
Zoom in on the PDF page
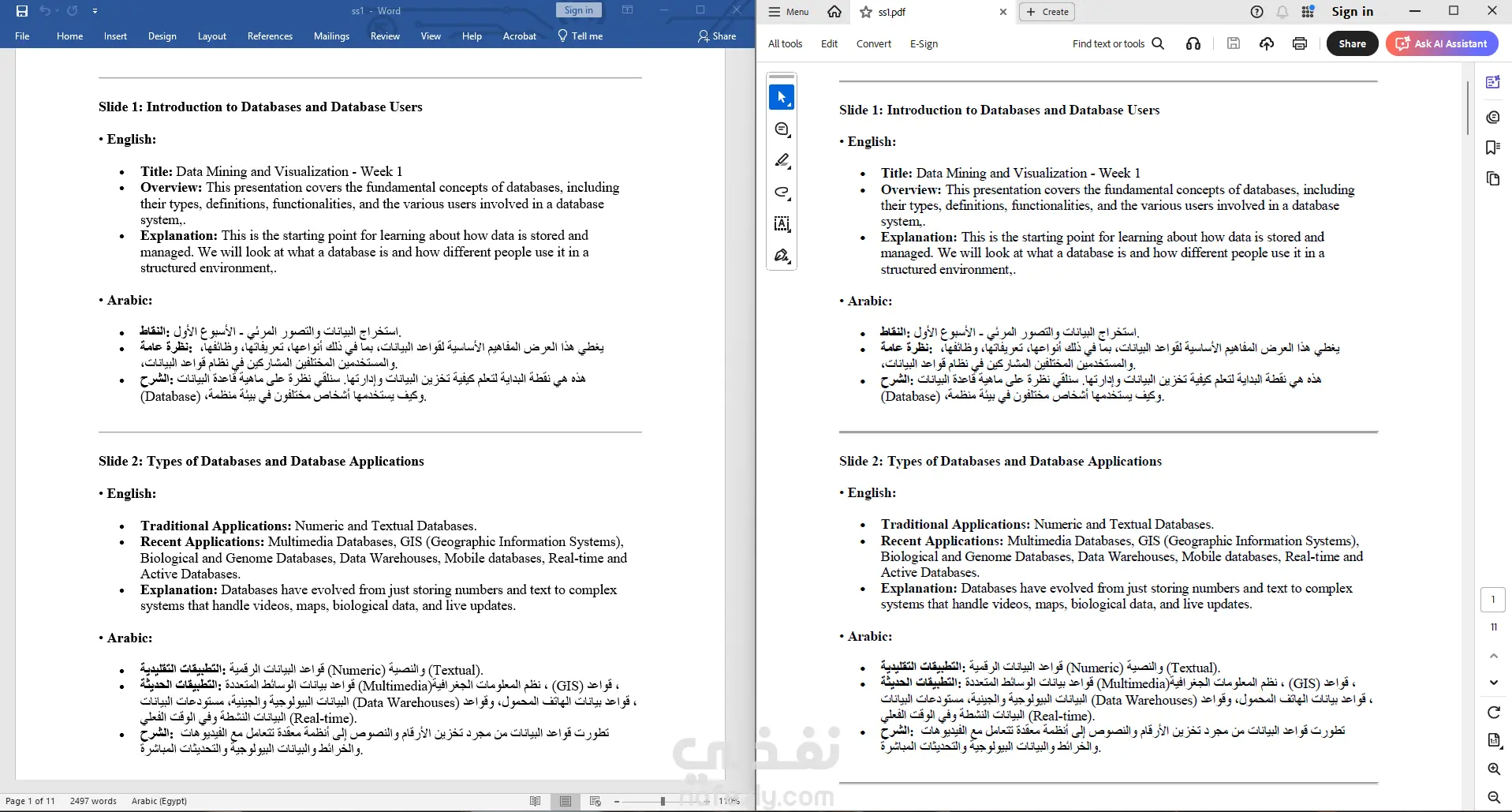pyautogui.click(x=1493, y=769)
